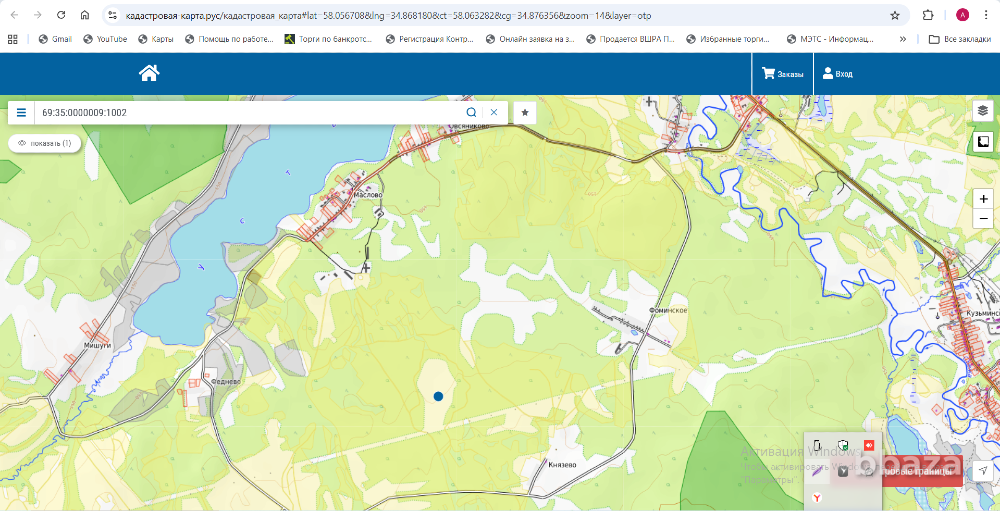The height and width of the screenshot is (511, 1000).
Task: Toggle the показать (1) eye chip
Action: point(44,143)
